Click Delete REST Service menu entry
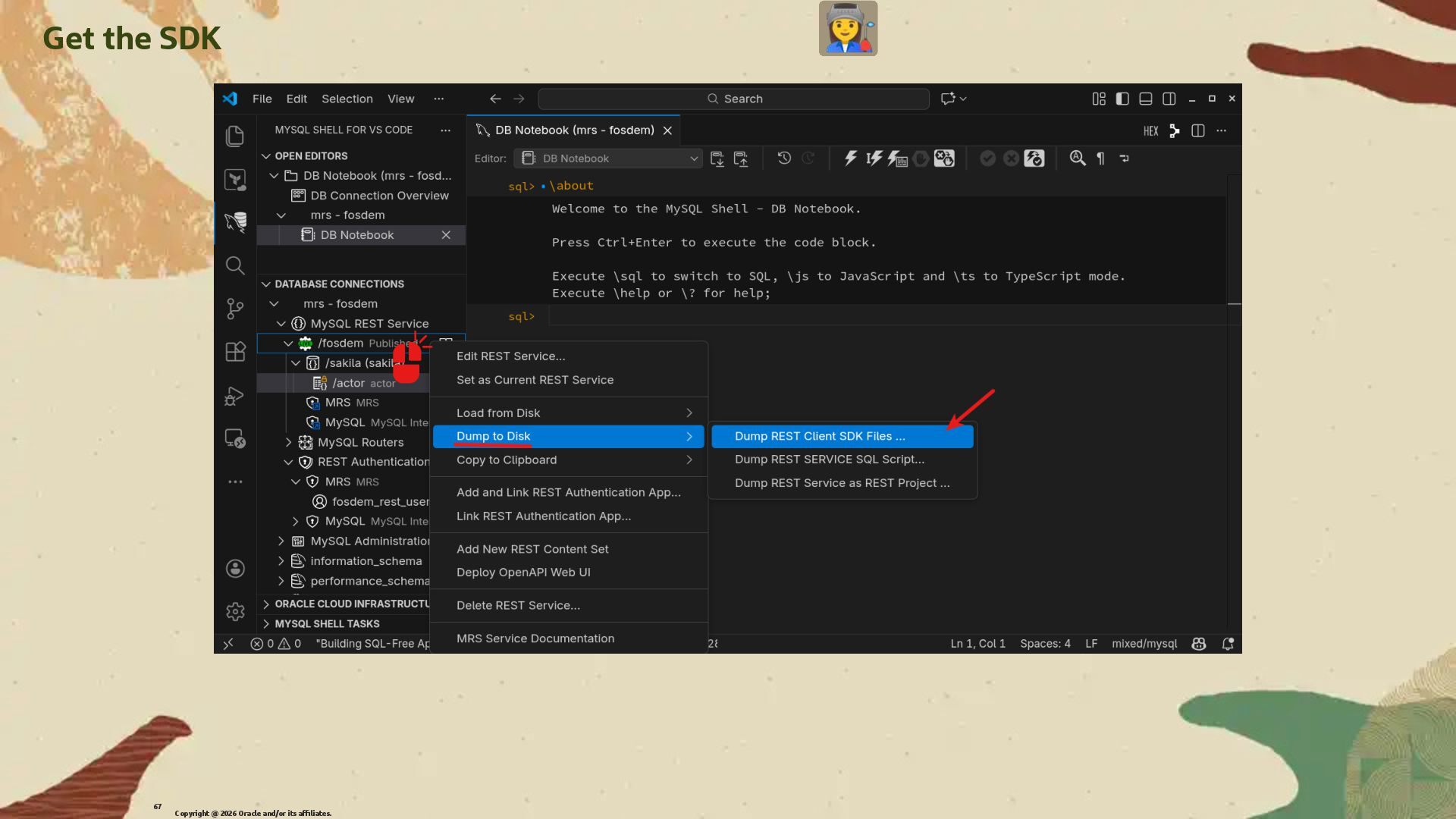The width and height of the screenshot is (1456, 819). [517, 605]
